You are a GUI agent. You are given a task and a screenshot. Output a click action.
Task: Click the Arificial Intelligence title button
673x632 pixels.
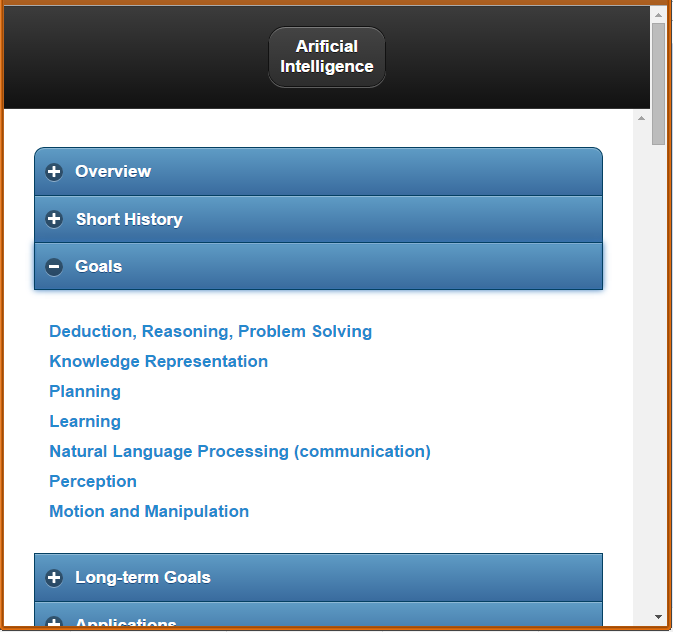(327, 57)
